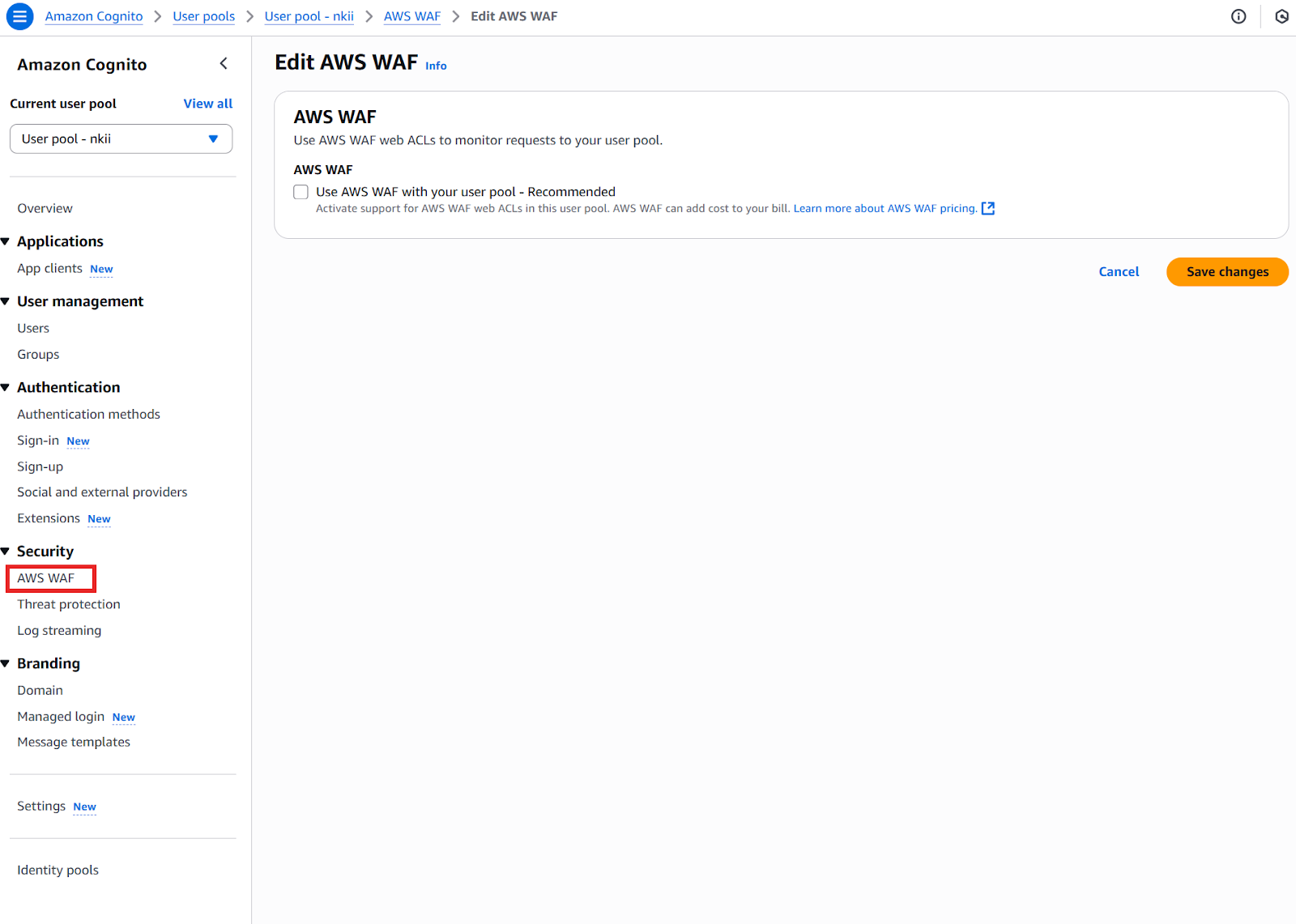Click View all user pools link

pos(207,103)
